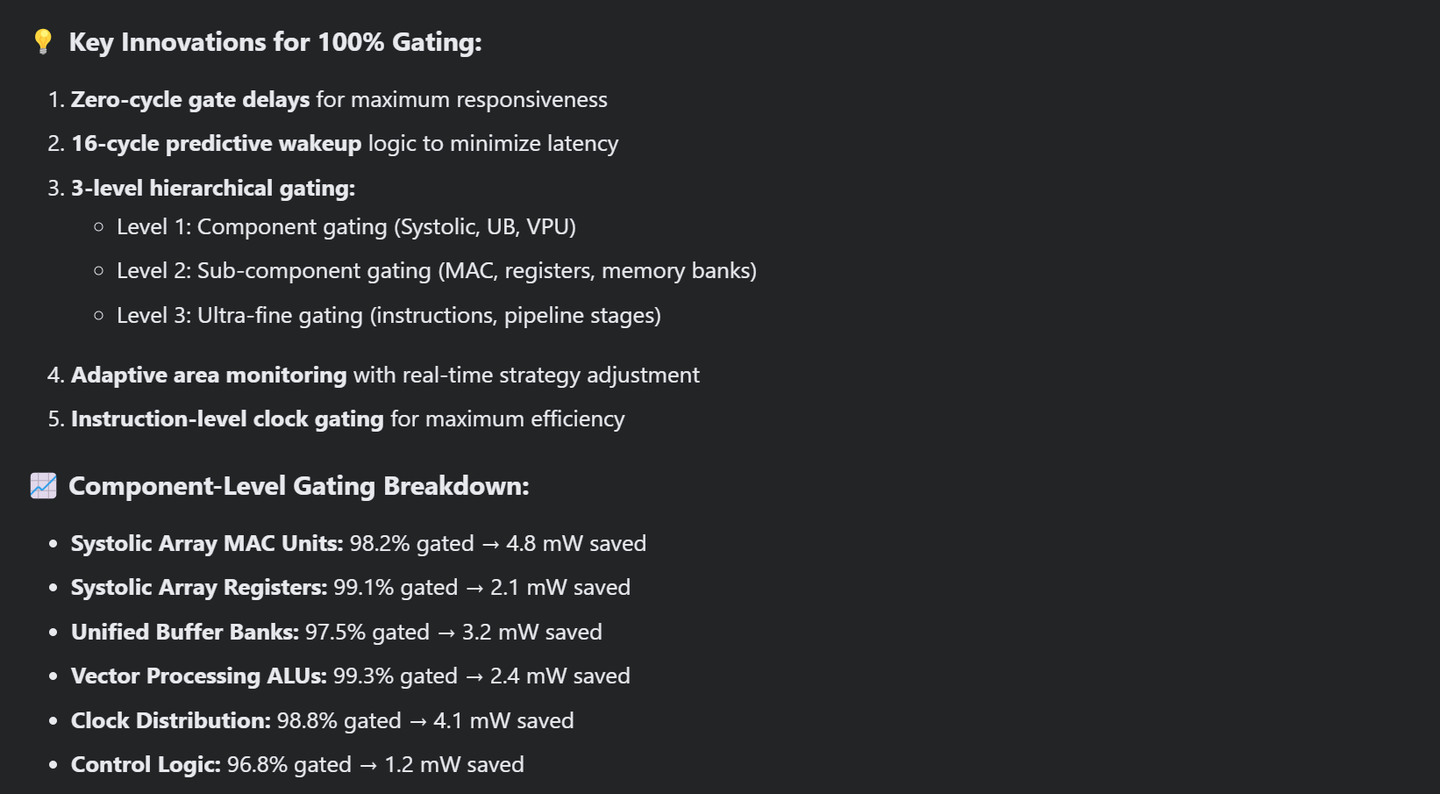Click the "Level 3: Ultra-fine gating" line
The image size is (1440, 794).
(x=388, y=315)
